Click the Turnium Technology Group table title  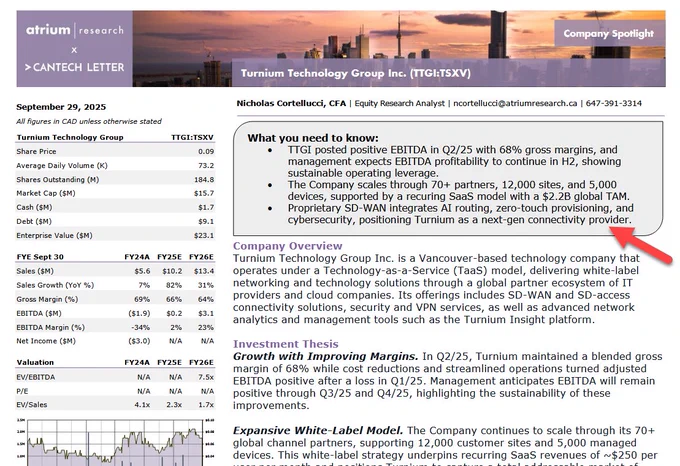pyautogui.click(x=70, y=137)
